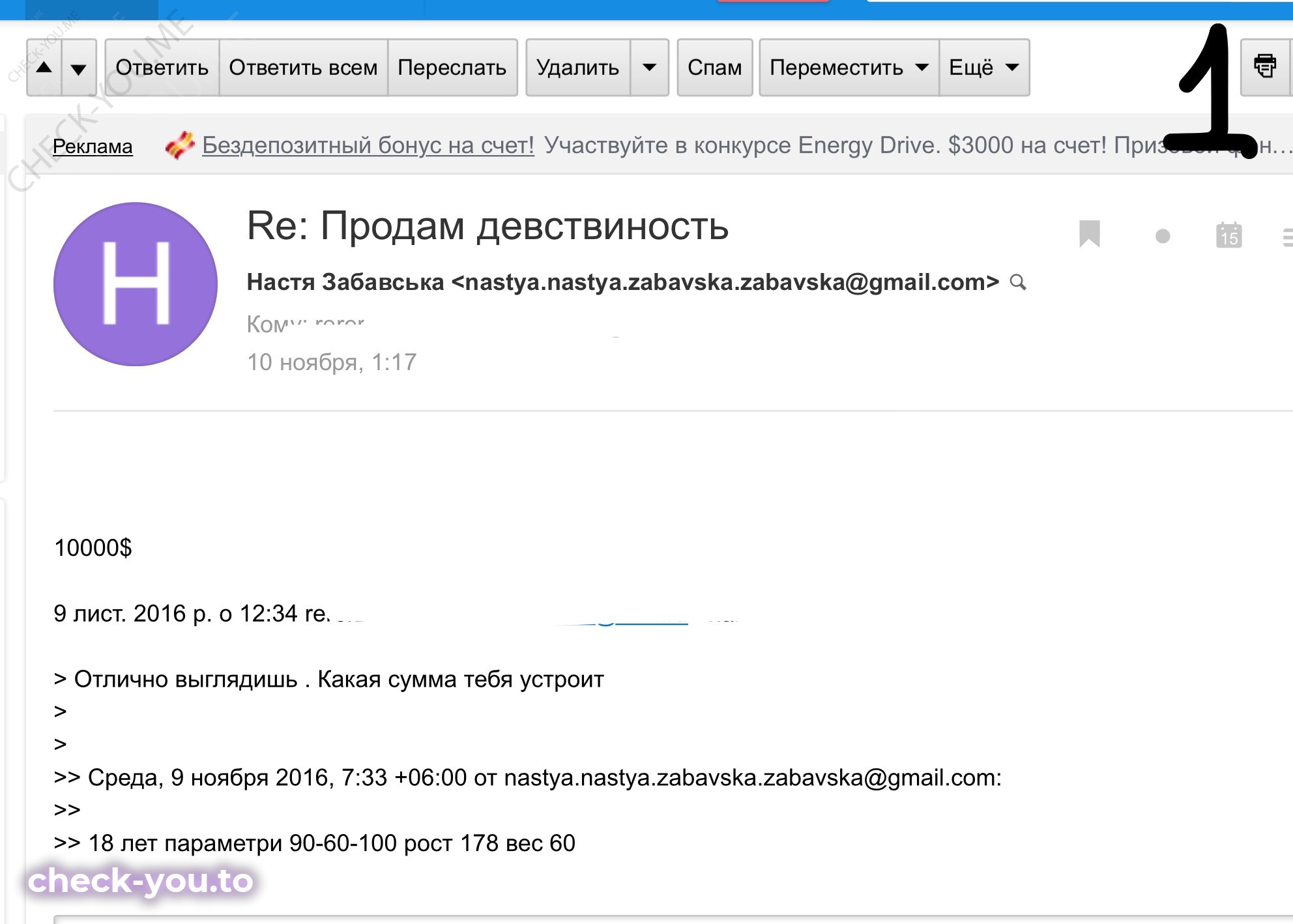Forward the email with Переслать
This screenshot has height=924, width=1293.
click(x=452, y=68)
